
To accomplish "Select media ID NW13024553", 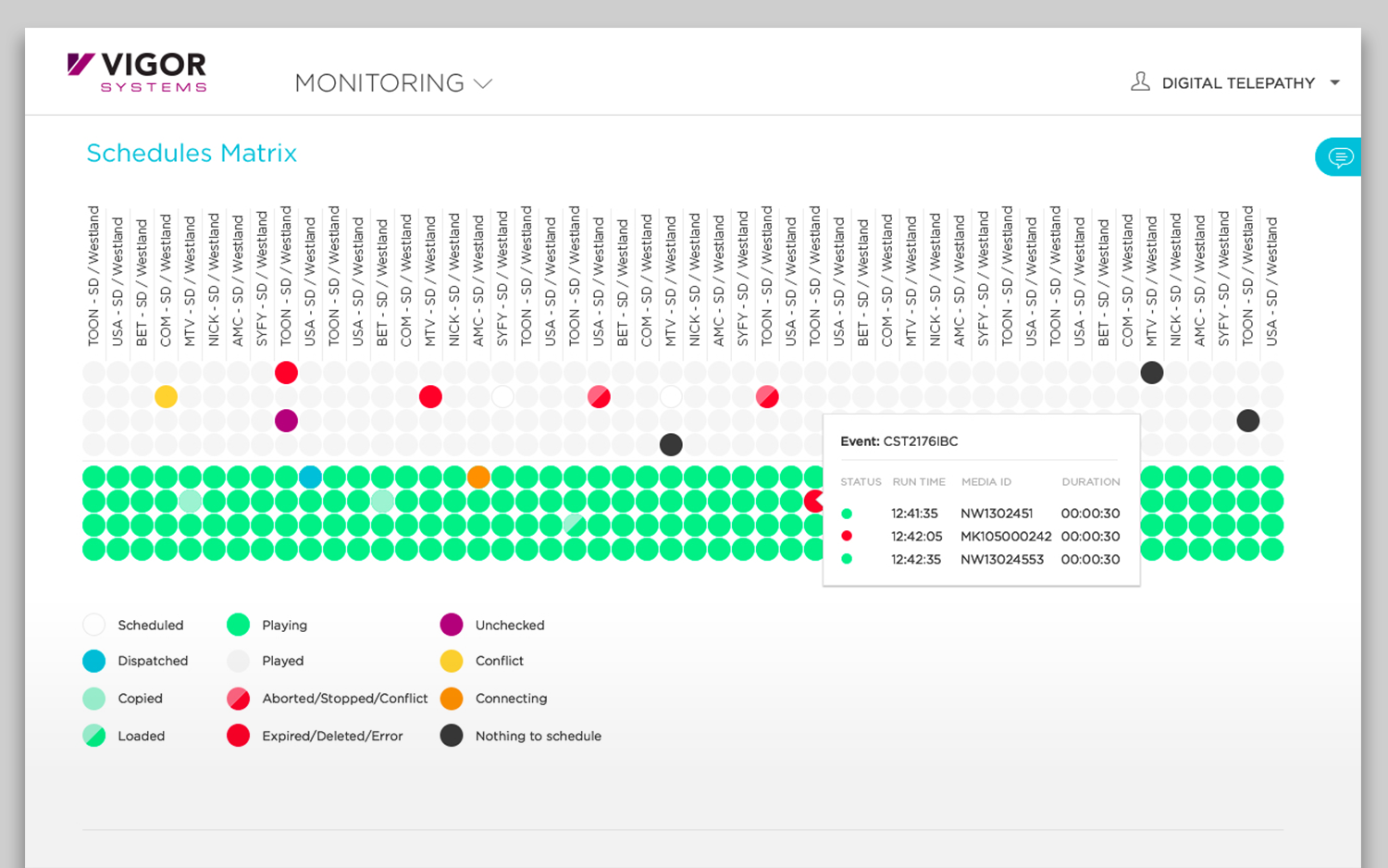I will point(1002,560).
